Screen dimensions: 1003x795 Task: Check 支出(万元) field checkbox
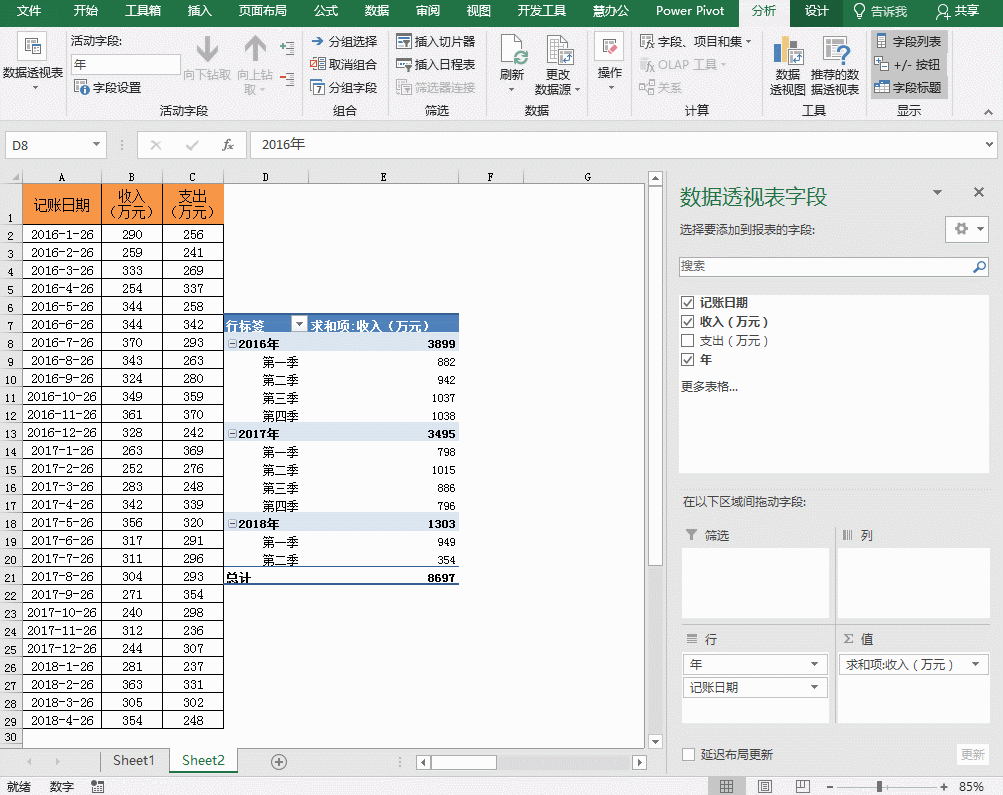point(688,340)
